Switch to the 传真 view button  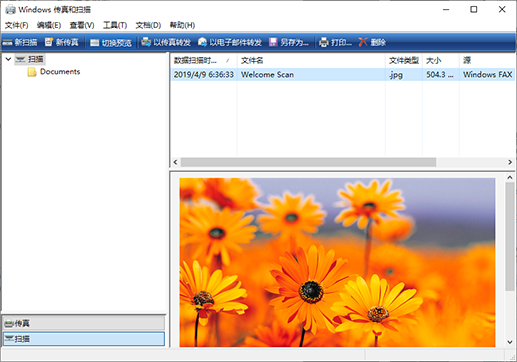pos(84,323)
